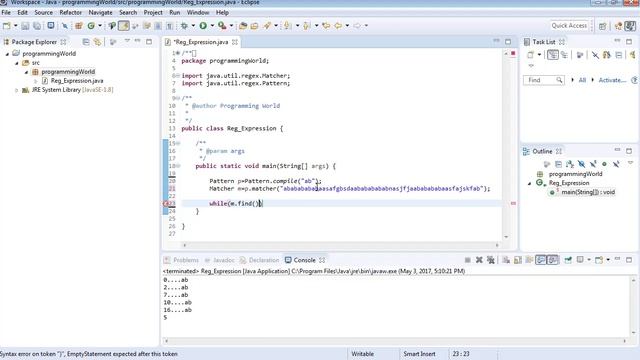Click the Open Type toolbar icon
The width and height of the screenshot is (640, 360).
click(x=243, y=26)
